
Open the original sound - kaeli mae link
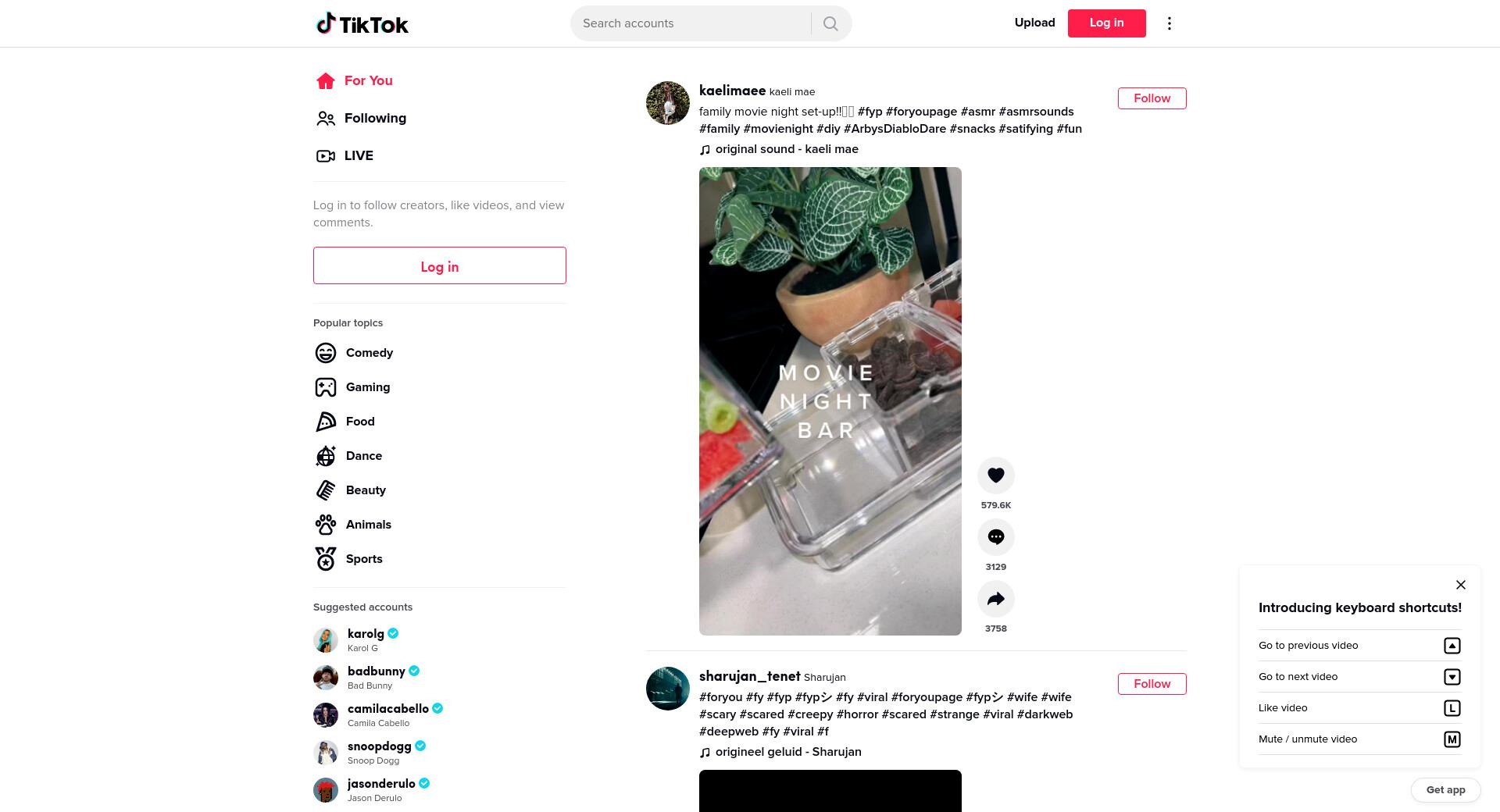(786, 149)
